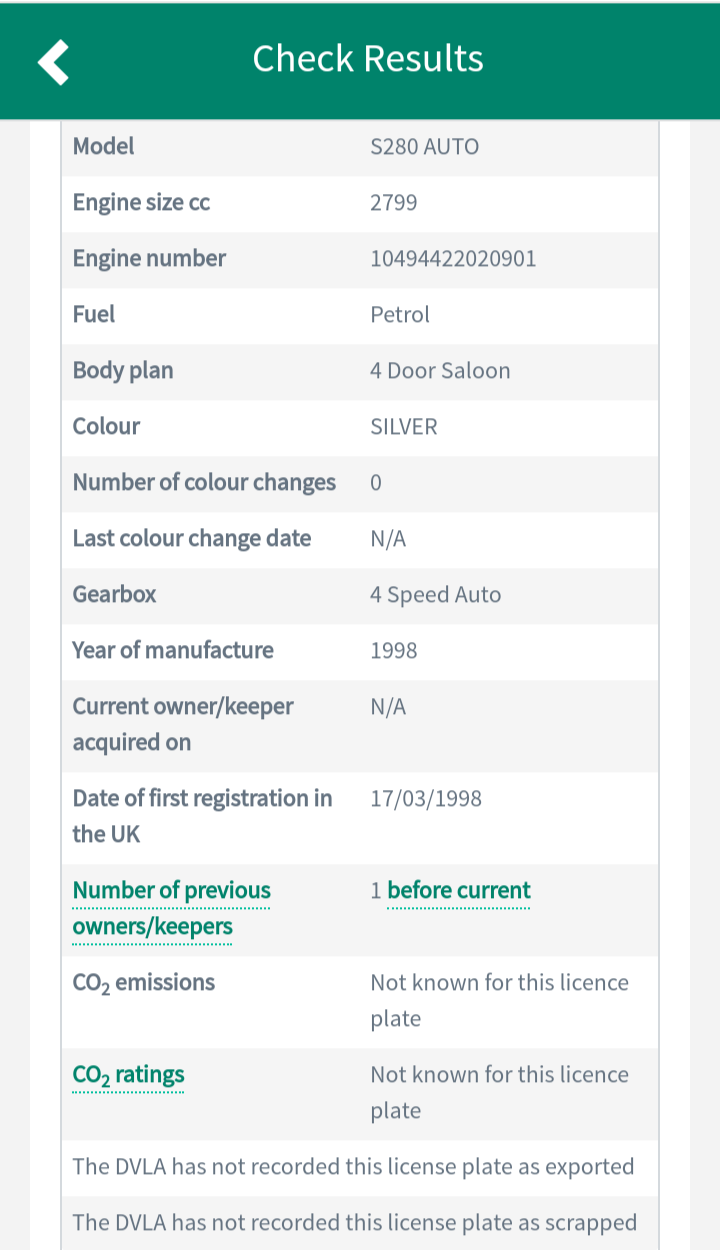Tap the Model value S280 AUTO
This screenshot has height=1250, width=720.
[425, 147]
